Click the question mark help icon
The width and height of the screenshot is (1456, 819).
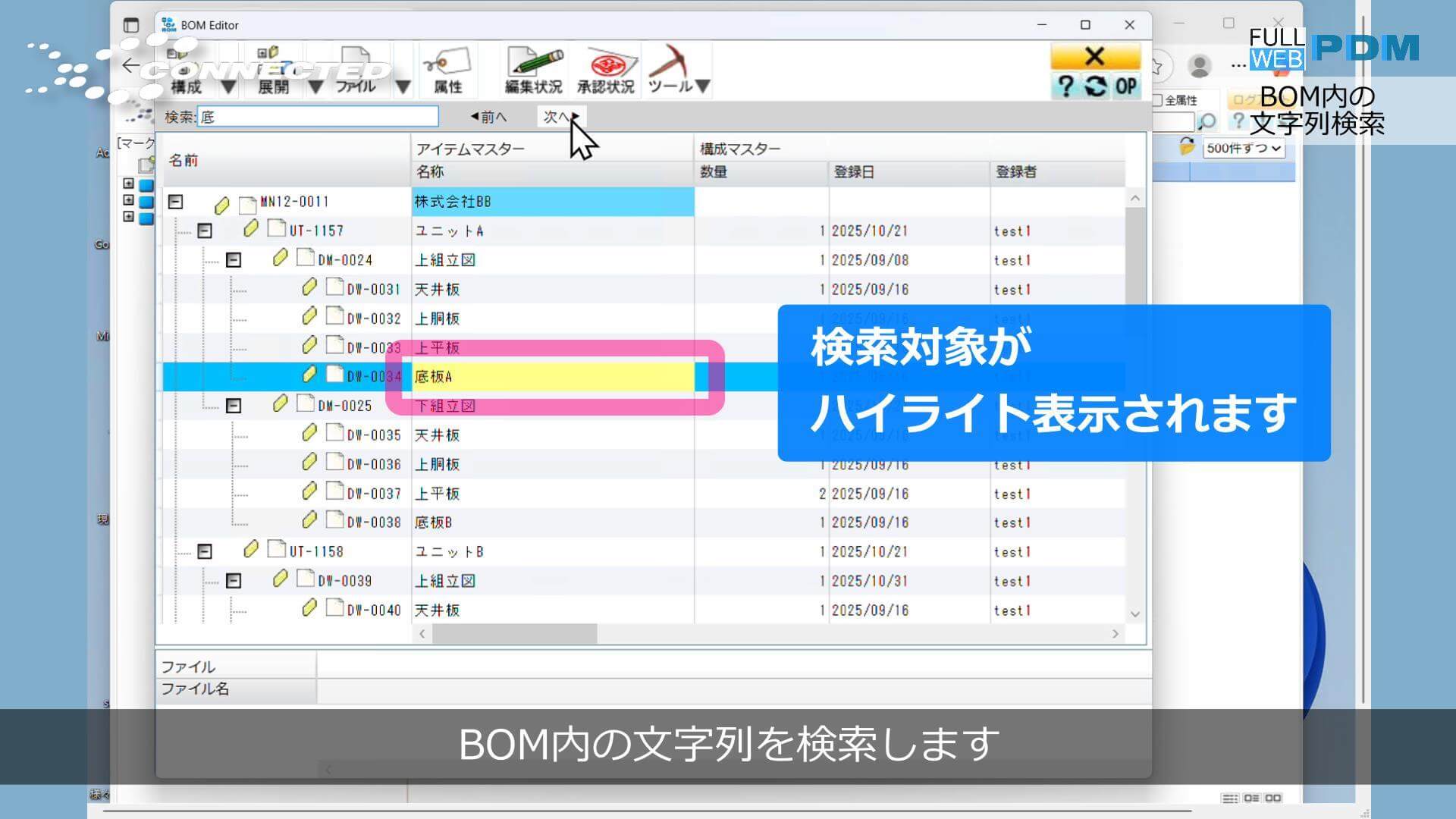coord(1067,87)
